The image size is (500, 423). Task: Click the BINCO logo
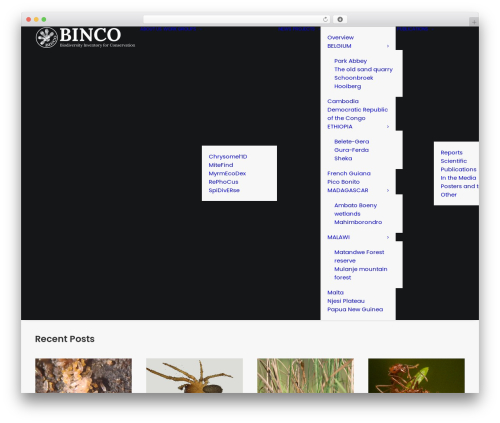(85, 37)
